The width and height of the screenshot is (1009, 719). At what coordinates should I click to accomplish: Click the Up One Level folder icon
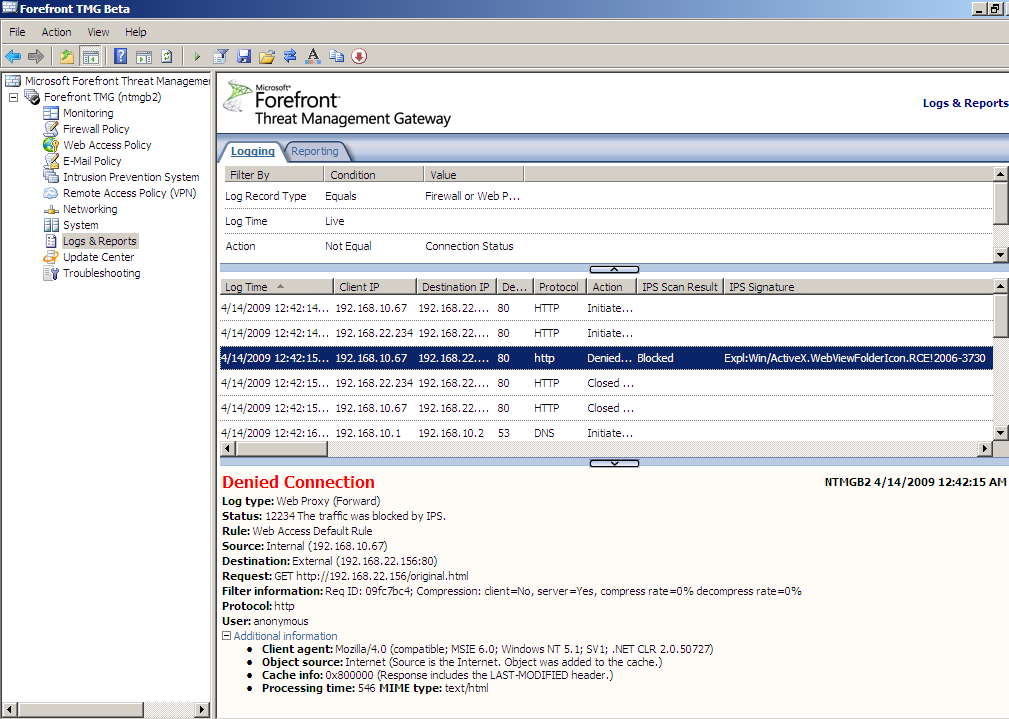[67, 57]
